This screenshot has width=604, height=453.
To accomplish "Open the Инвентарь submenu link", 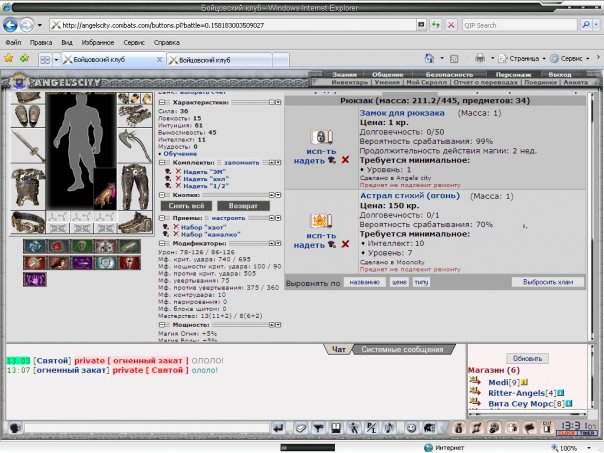I will point(350,82).
